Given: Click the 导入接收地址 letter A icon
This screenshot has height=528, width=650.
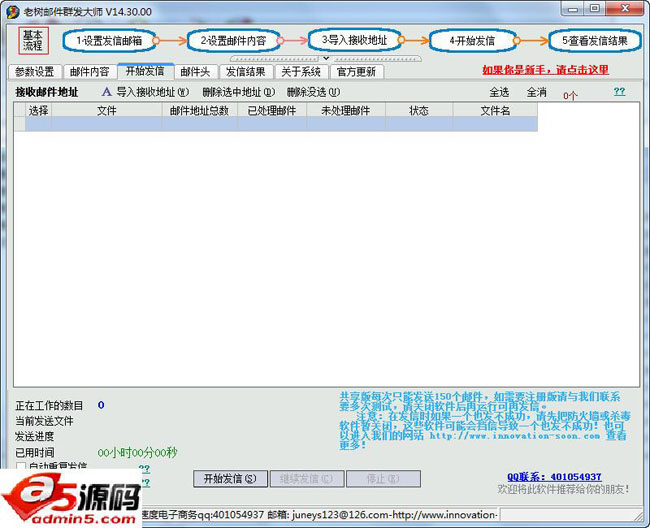Looking at the screenshot, I should (107, 92).
